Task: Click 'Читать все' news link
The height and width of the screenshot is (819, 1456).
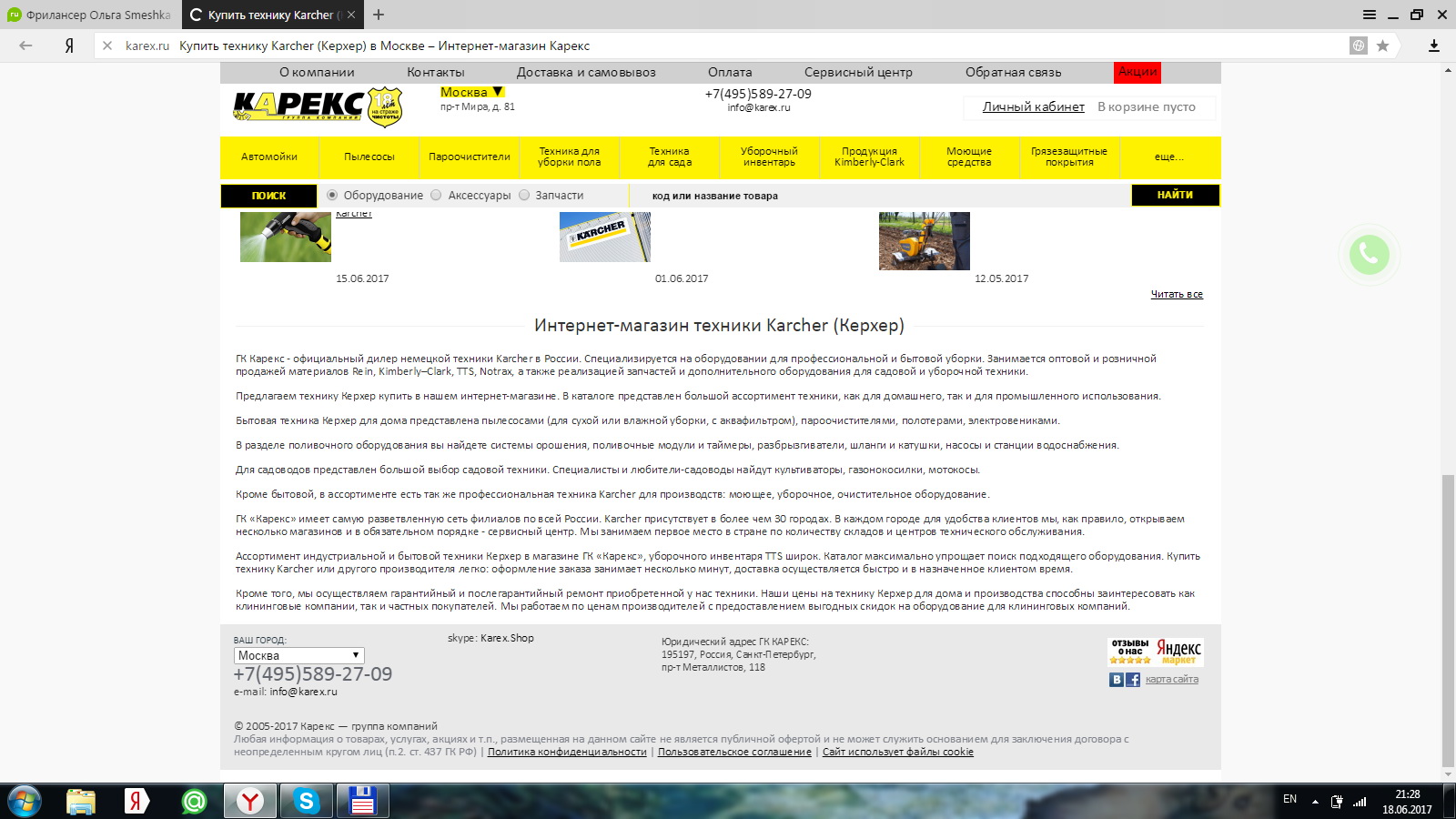Action: point(1177,294)
